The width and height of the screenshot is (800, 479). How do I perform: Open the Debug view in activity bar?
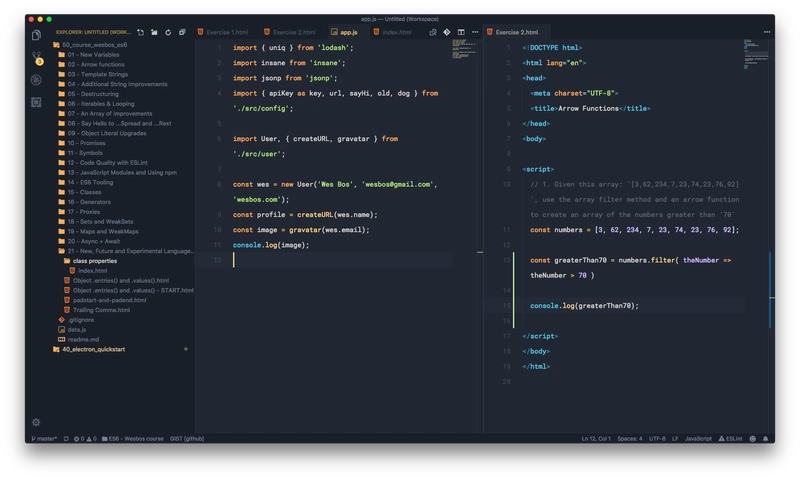pos(36,80)
